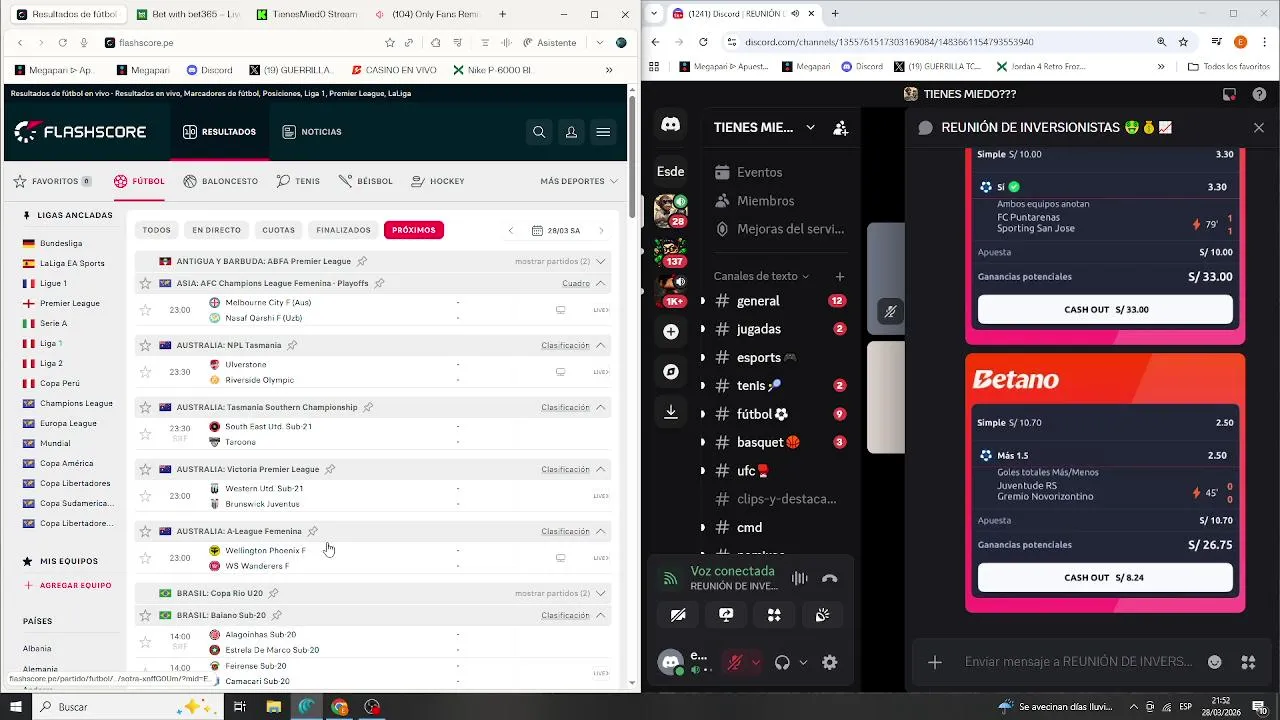Toggle noise suppression waveform icon
The image size is (1280, 720).
[x=799, y=578]
